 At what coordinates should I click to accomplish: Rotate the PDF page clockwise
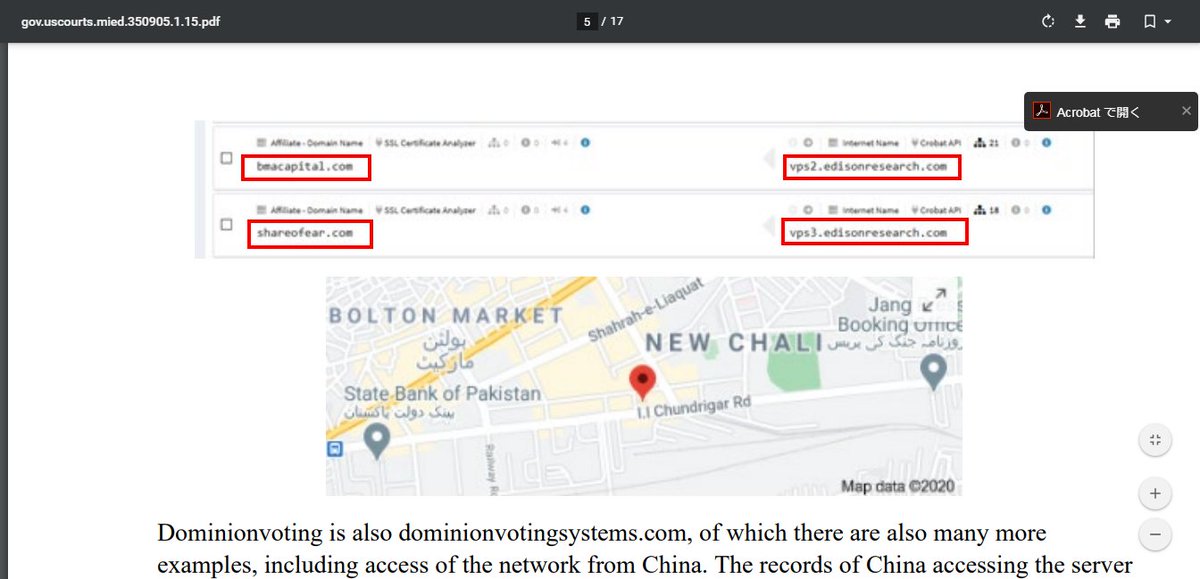(1048, 21)
